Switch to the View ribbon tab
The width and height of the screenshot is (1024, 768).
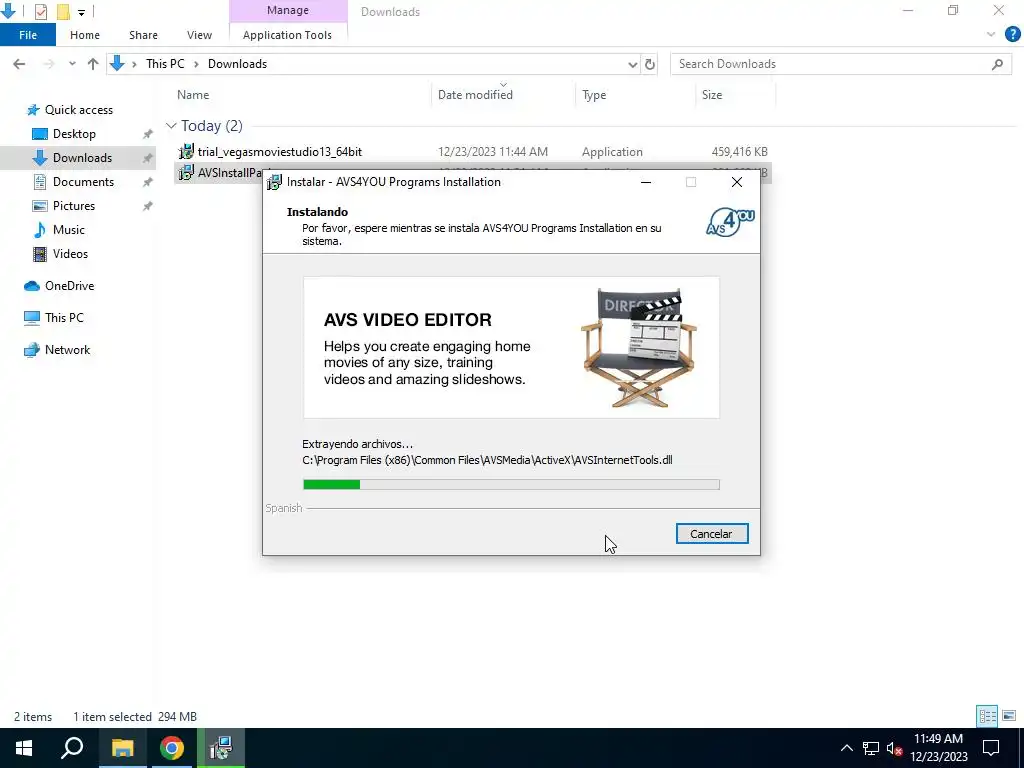[199, 35]
